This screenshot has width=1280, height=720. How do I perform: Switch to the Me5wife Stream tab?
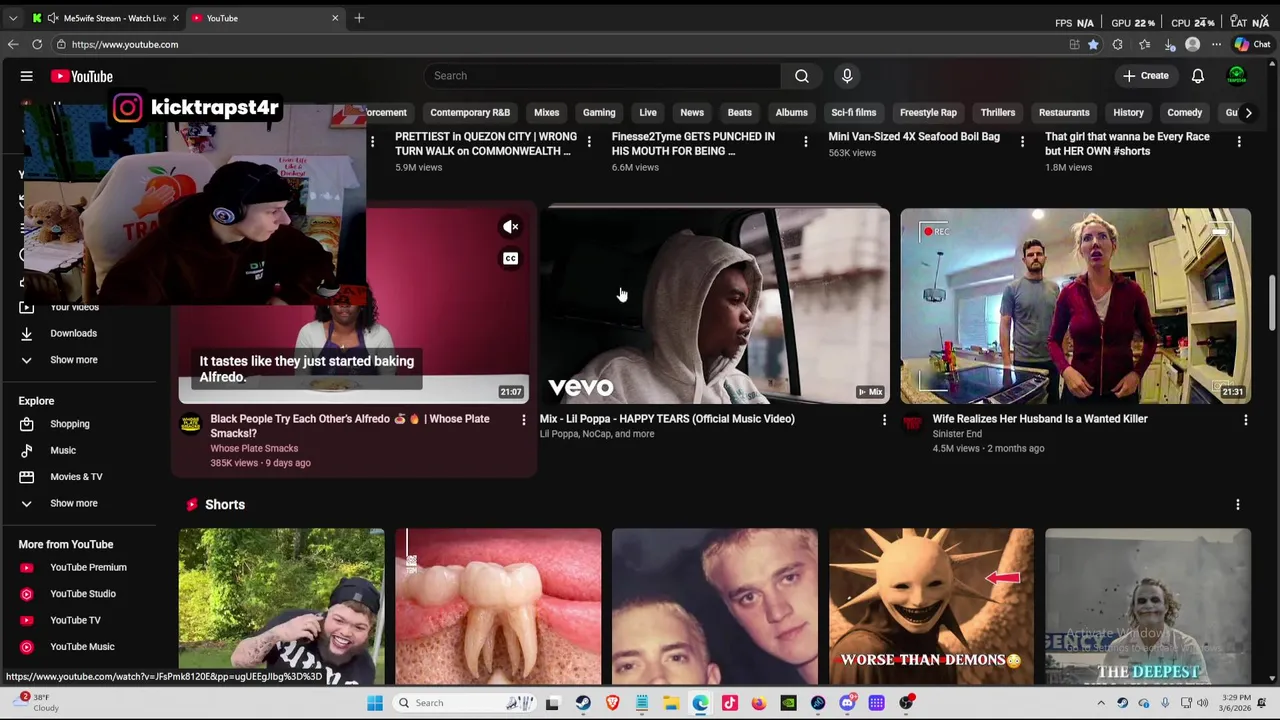point(105,18)
